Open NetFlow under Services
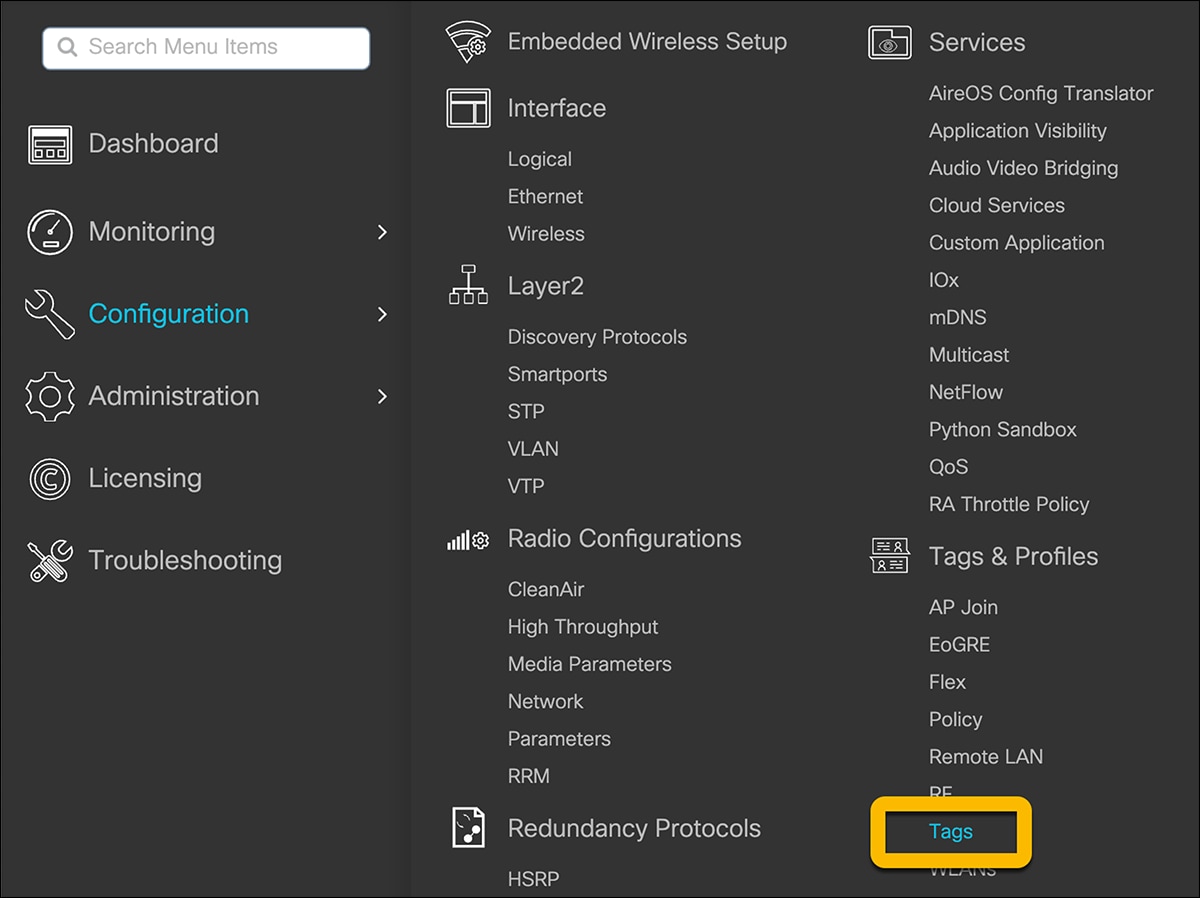This screenshot has height=898, width=1200. (x=966, y=392)
